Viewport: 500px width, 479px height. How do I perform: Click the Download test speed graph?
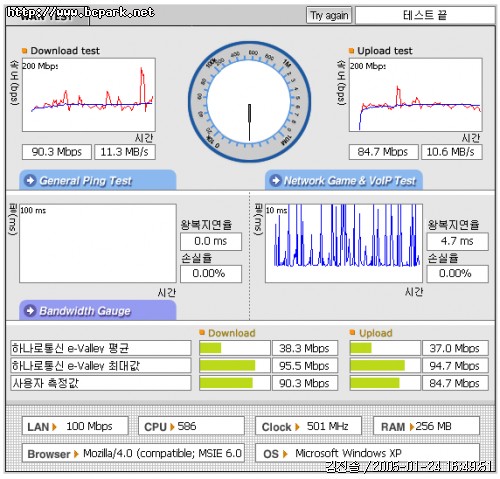coord(89,95)
